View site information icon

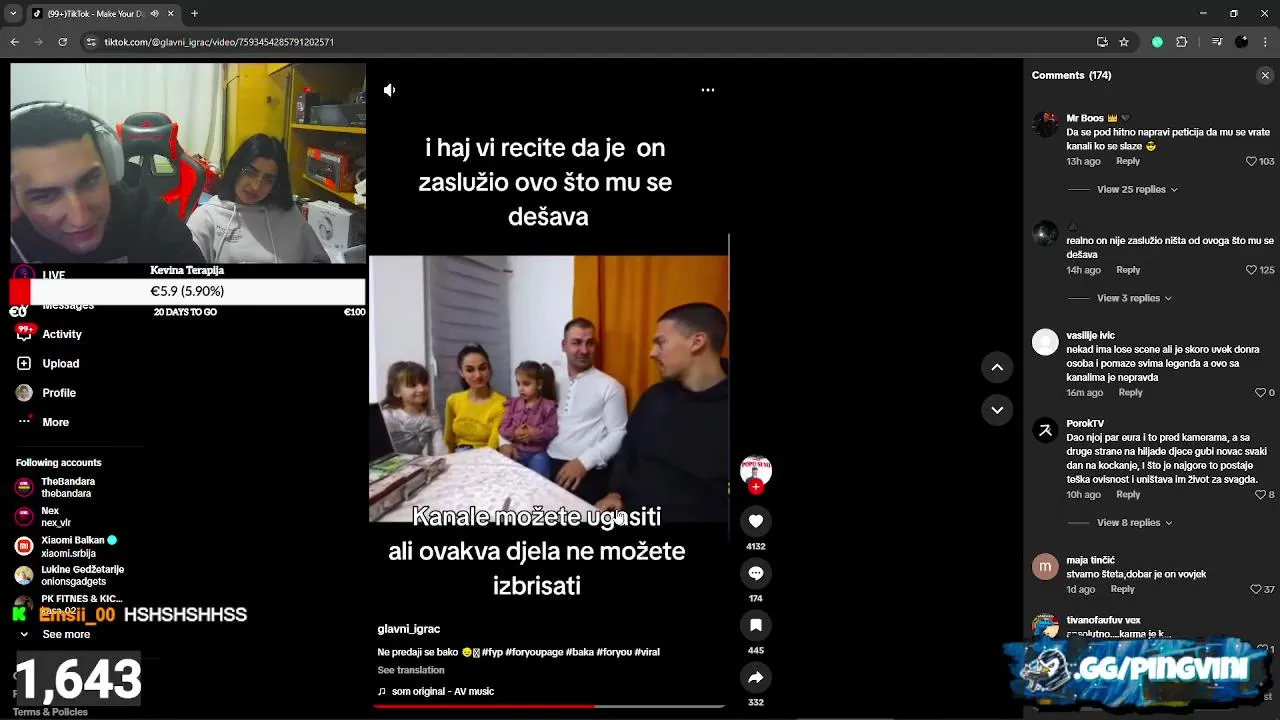click(91, 42)
